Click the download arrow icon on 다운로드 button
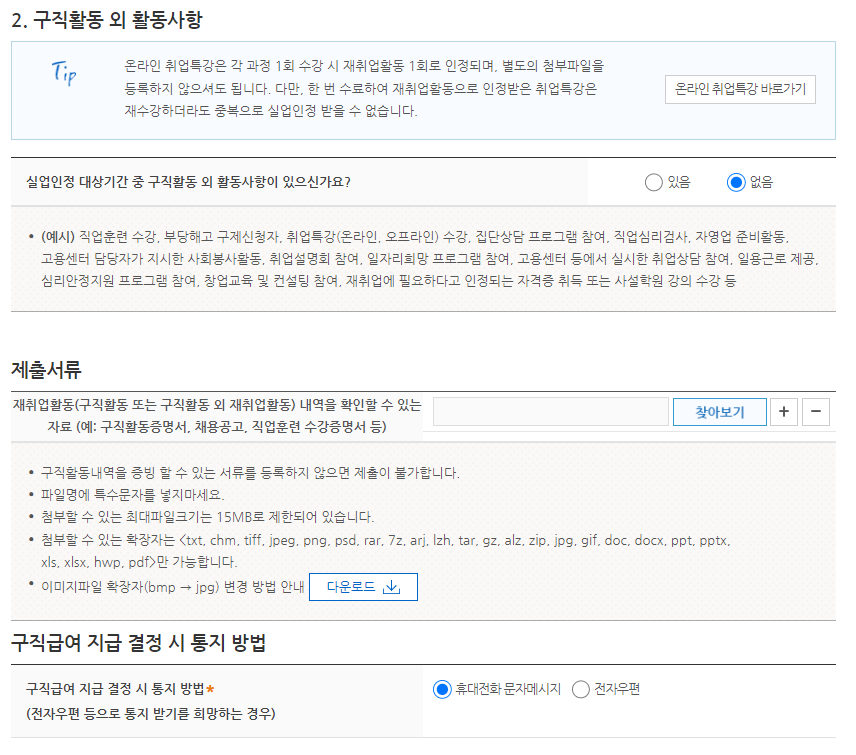The height and width of the screenshot is (755, 856). tap(392, 587)
